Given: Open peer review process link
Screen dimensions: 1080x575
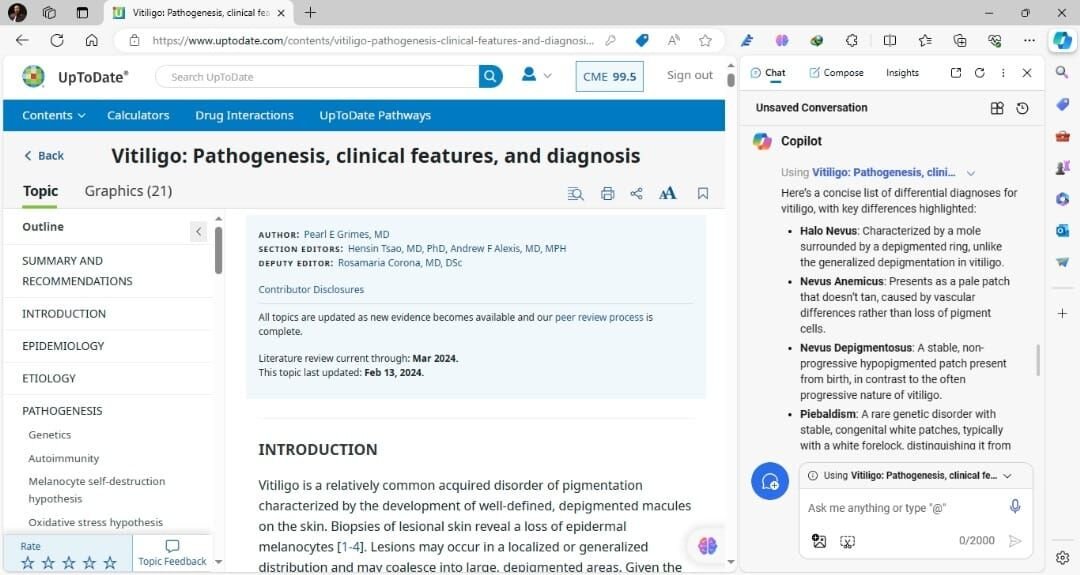Looking at the screenshot, I should [x=599, y=317].
